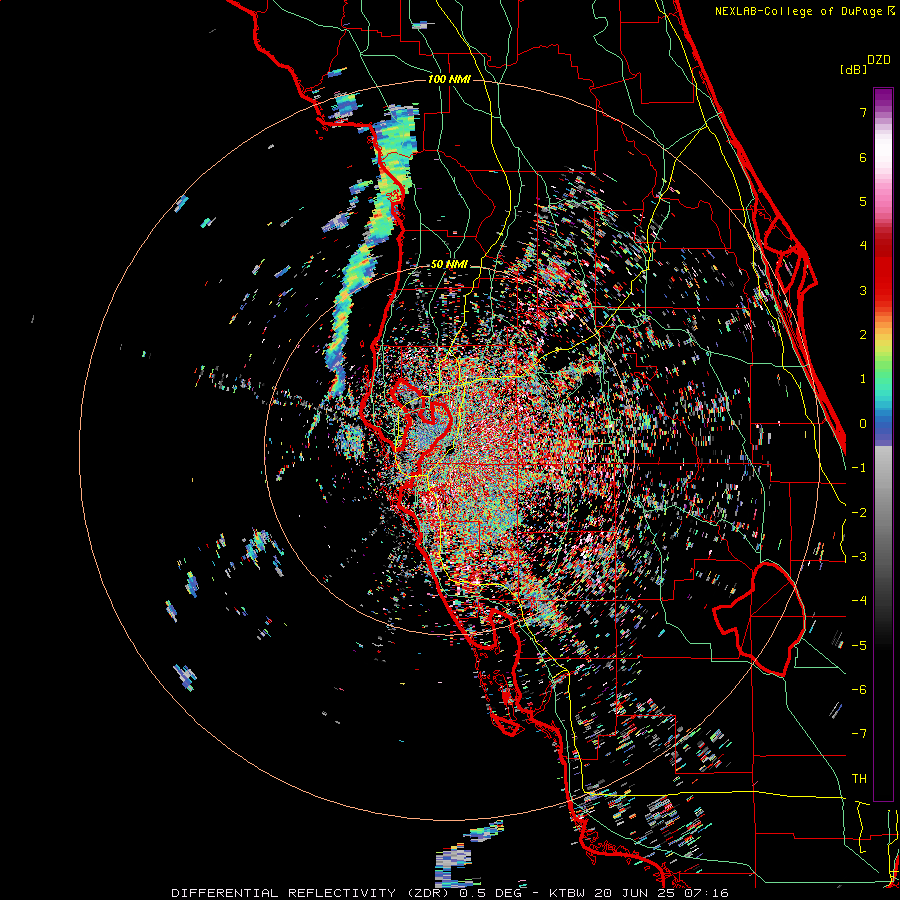
Task: Click the 1 value on the scale
Action: pyautogui.click(x=863, y=378)
